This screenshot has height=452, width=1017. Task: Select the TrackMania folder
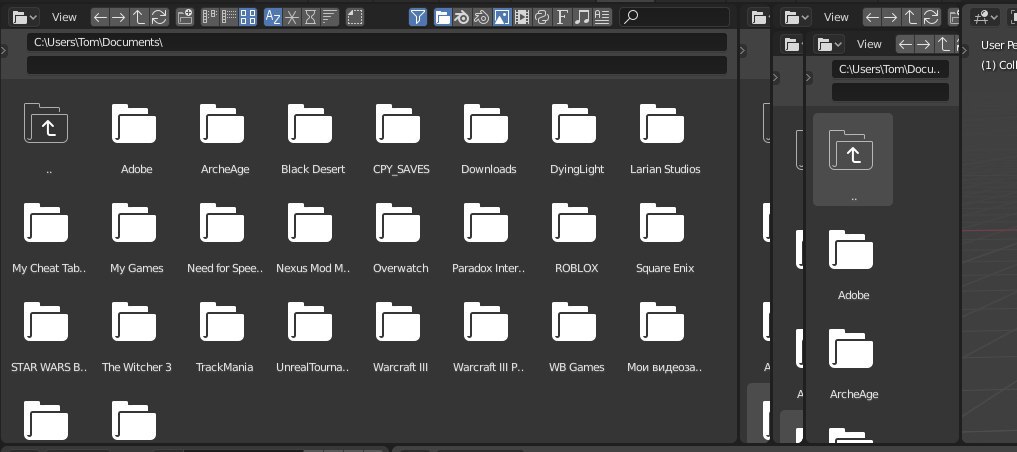[223, 336]
